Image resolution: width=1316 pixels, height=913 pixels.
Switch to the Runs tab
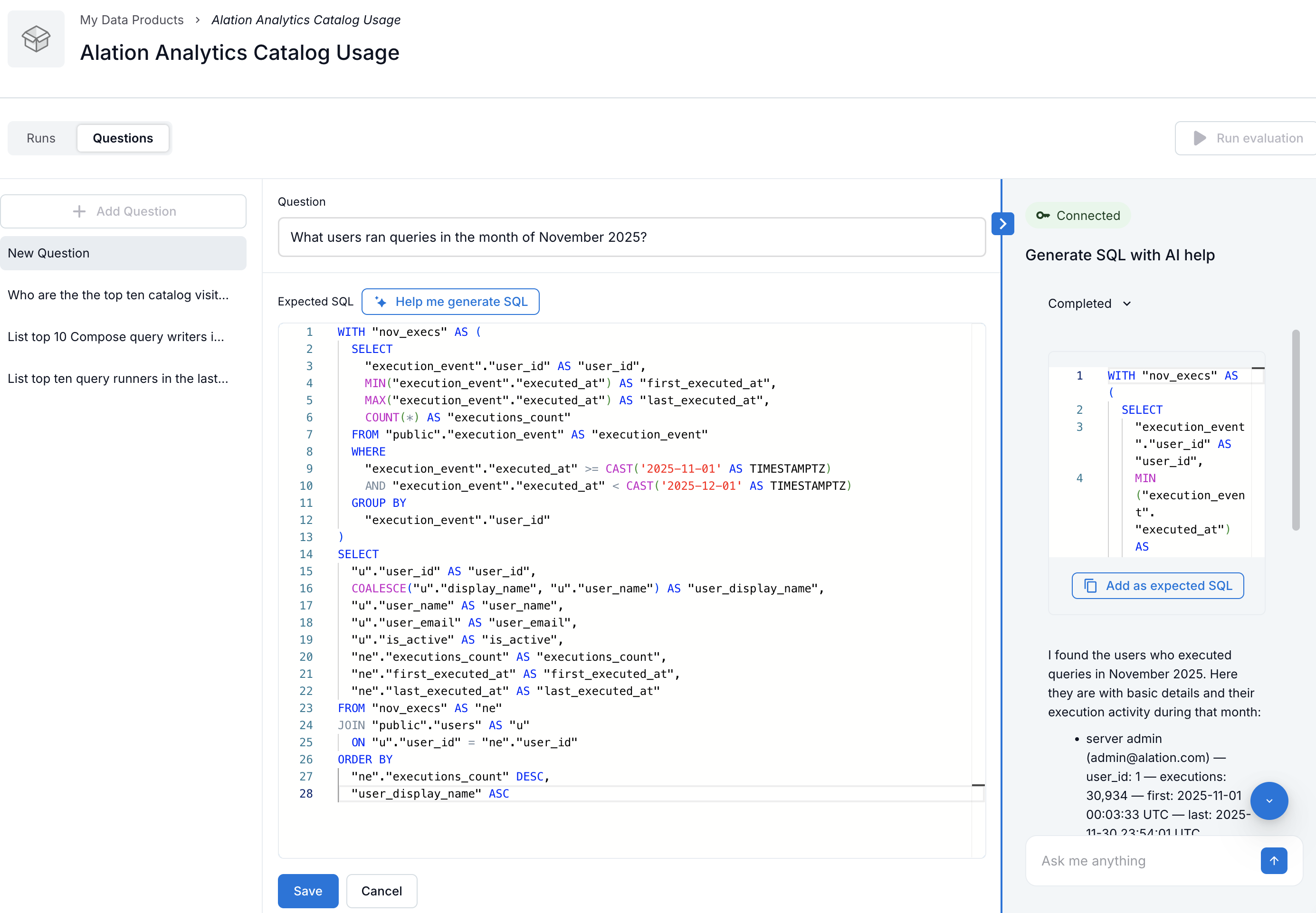[x=41, y=138]
